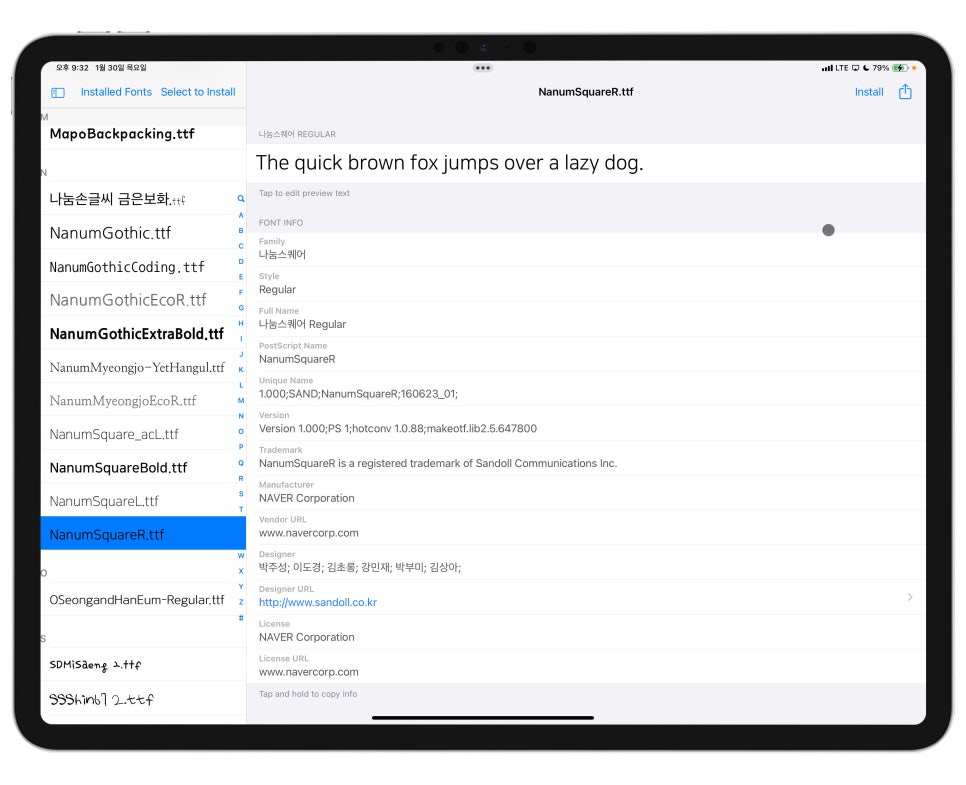This screenshot has height=785, width=966.
Task: Jump to index letter S
Action: pyautogui.click(x=241, y=494)
